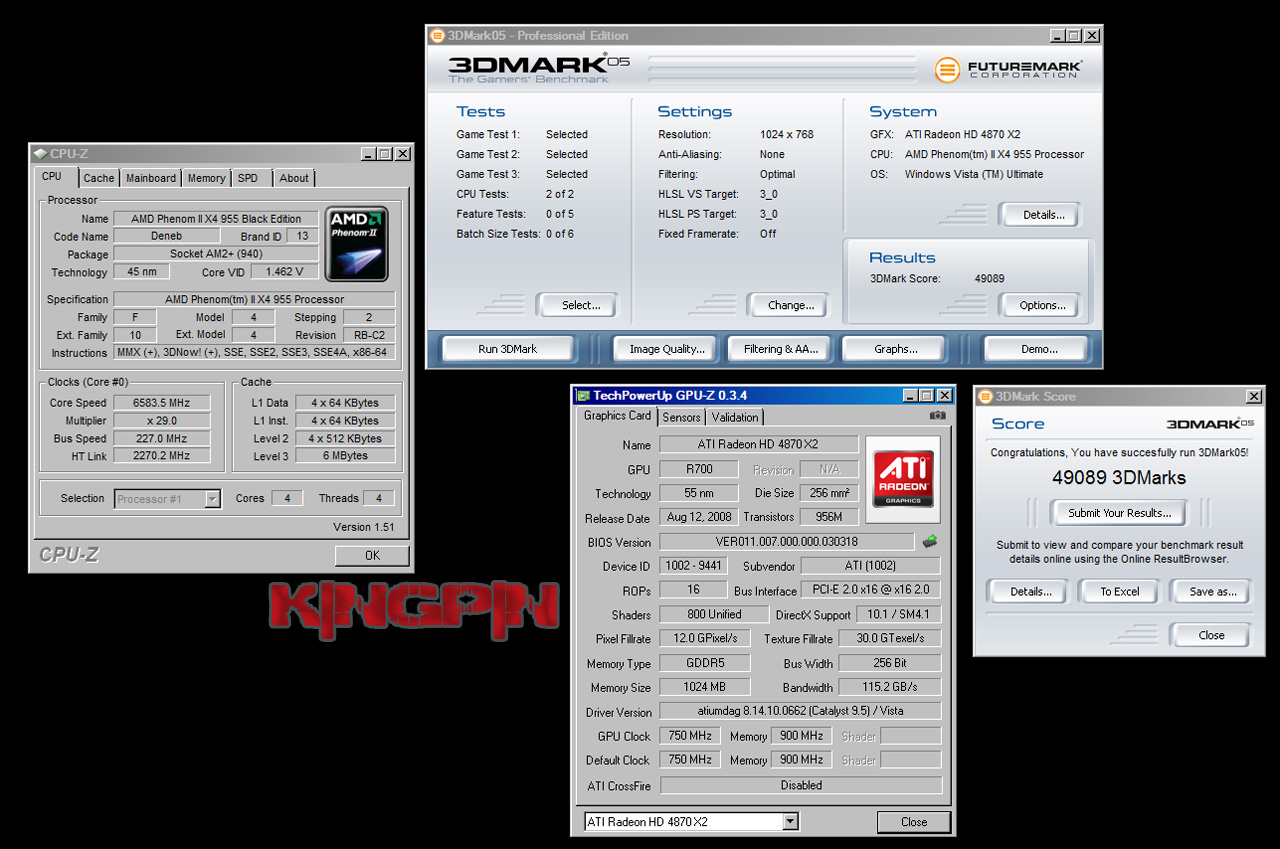
Task: Open the Memory tab in CPU-Z
Action: point(206,178)
